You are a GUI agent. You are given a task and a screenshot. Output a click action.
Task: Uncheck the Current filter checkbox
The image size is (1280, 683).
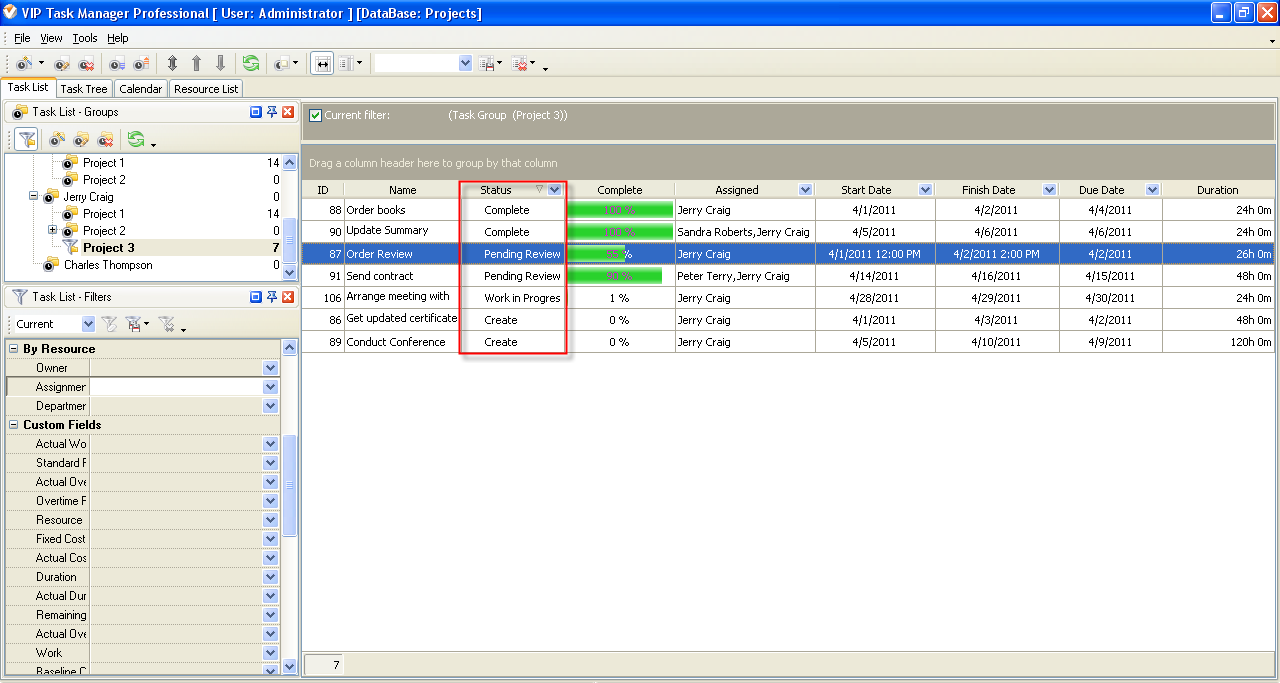point(316,115)
